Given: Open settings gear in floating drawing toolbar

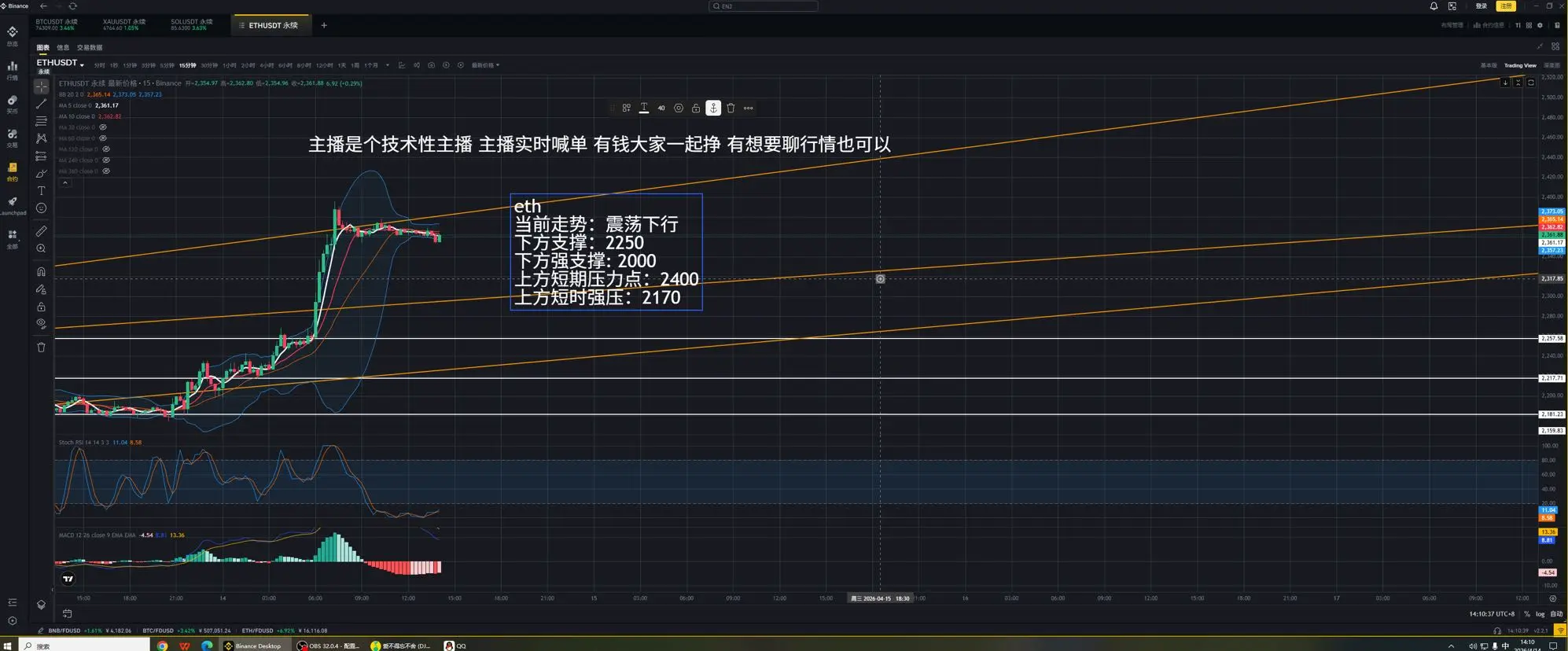Looking at the screenshot, I should (679, 108).
